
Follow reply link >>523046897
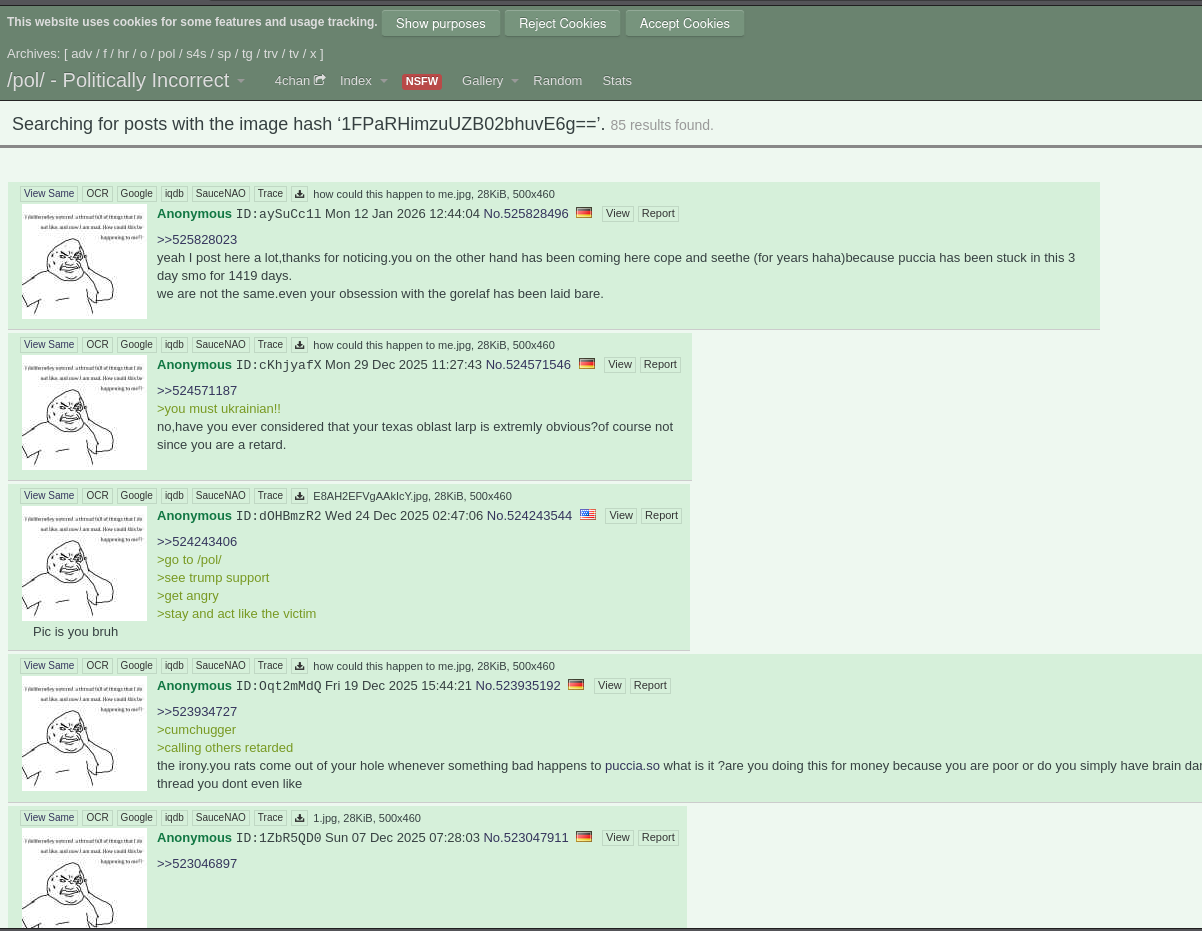pyautogui.click(x=197, y=864)
